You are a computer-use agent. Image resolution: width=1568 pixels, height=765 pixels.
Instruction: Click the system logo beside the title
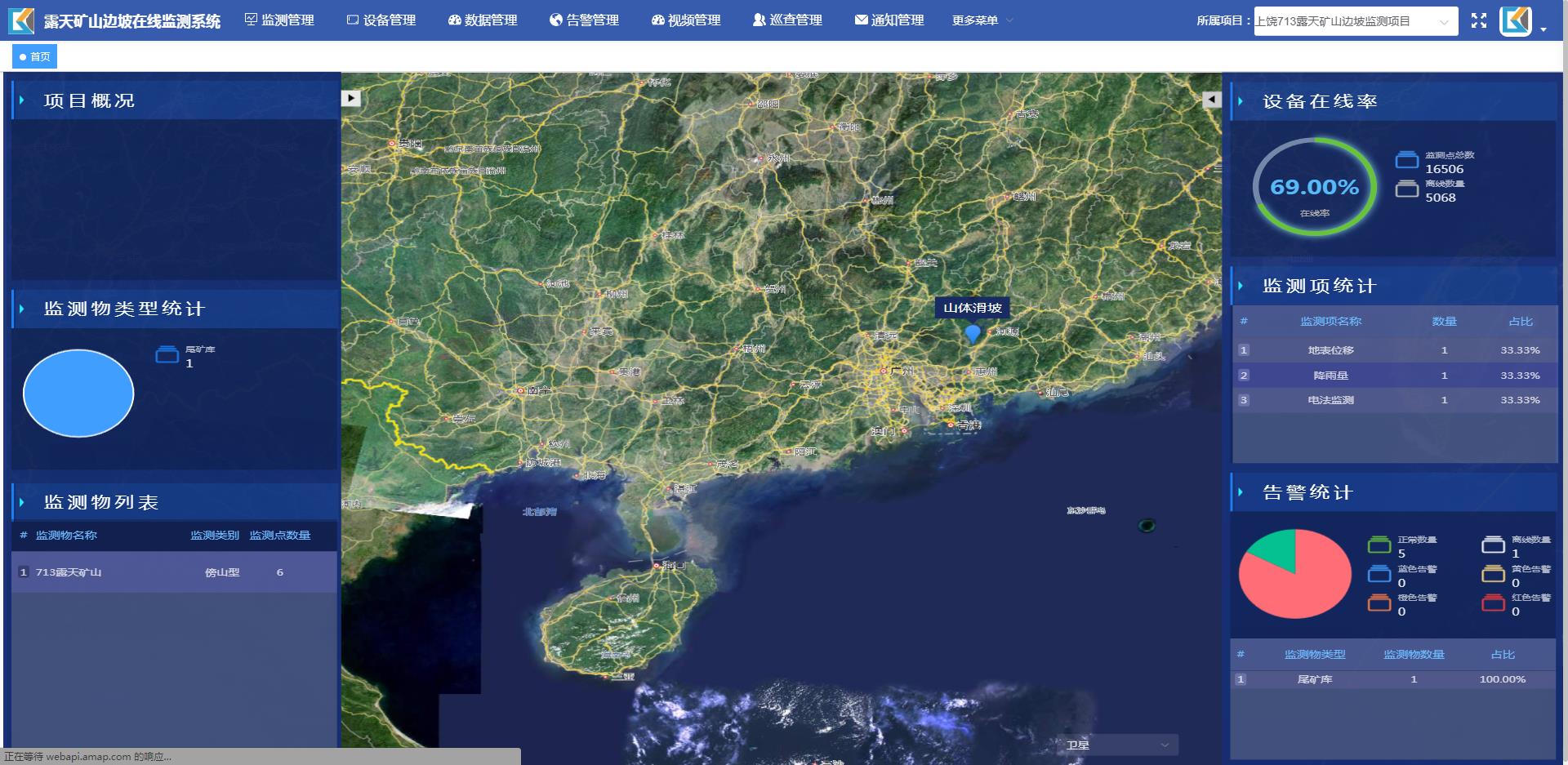point(21,20)
